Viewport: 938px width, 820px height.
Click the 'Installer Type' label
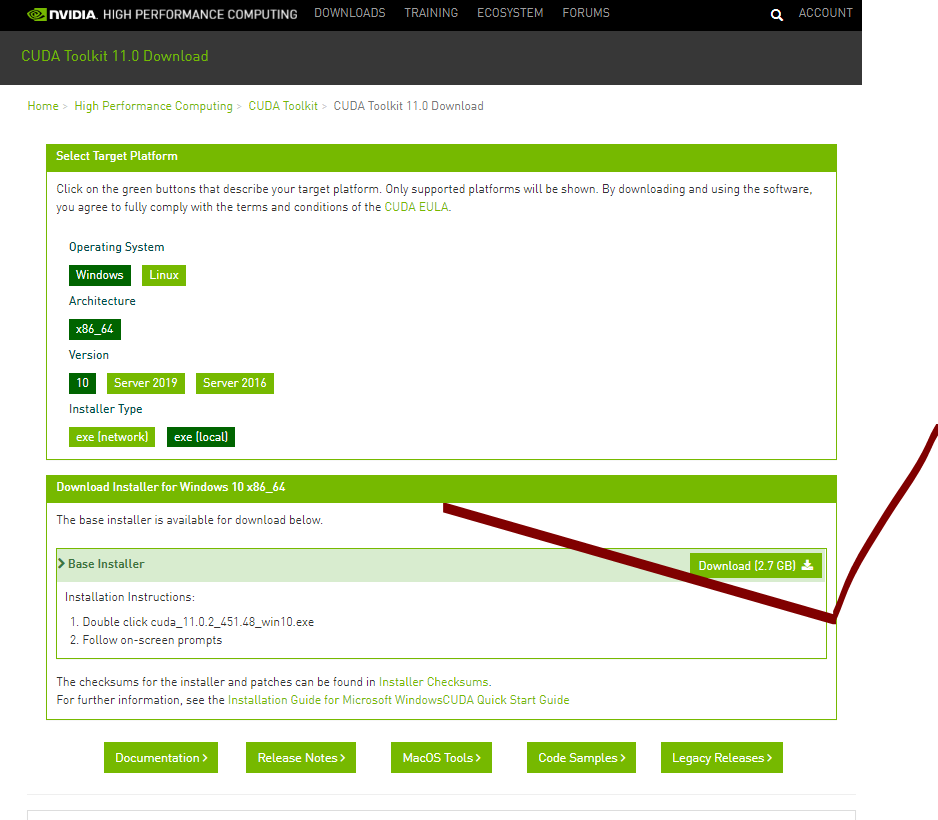point(105,409)
